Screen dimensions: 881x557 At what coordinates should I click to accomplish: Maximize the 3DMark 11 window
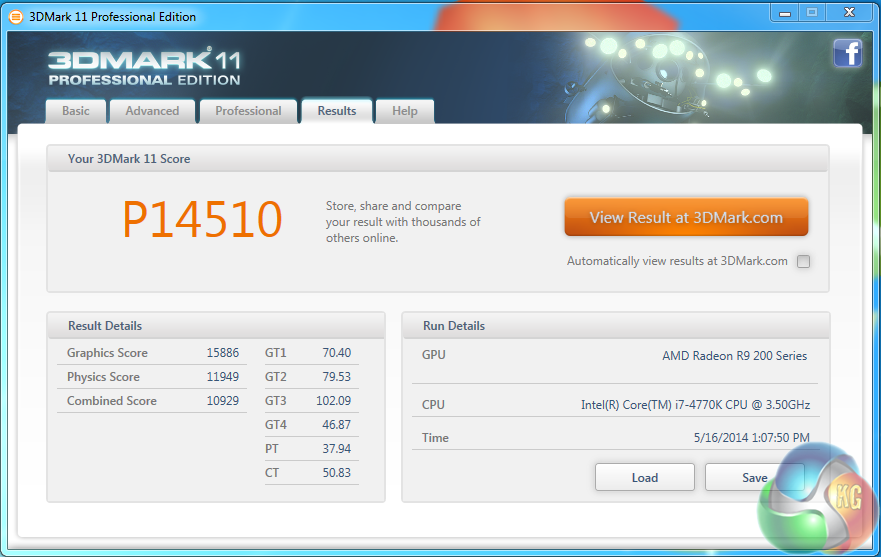pyautogui.click(x=812, y=12)
